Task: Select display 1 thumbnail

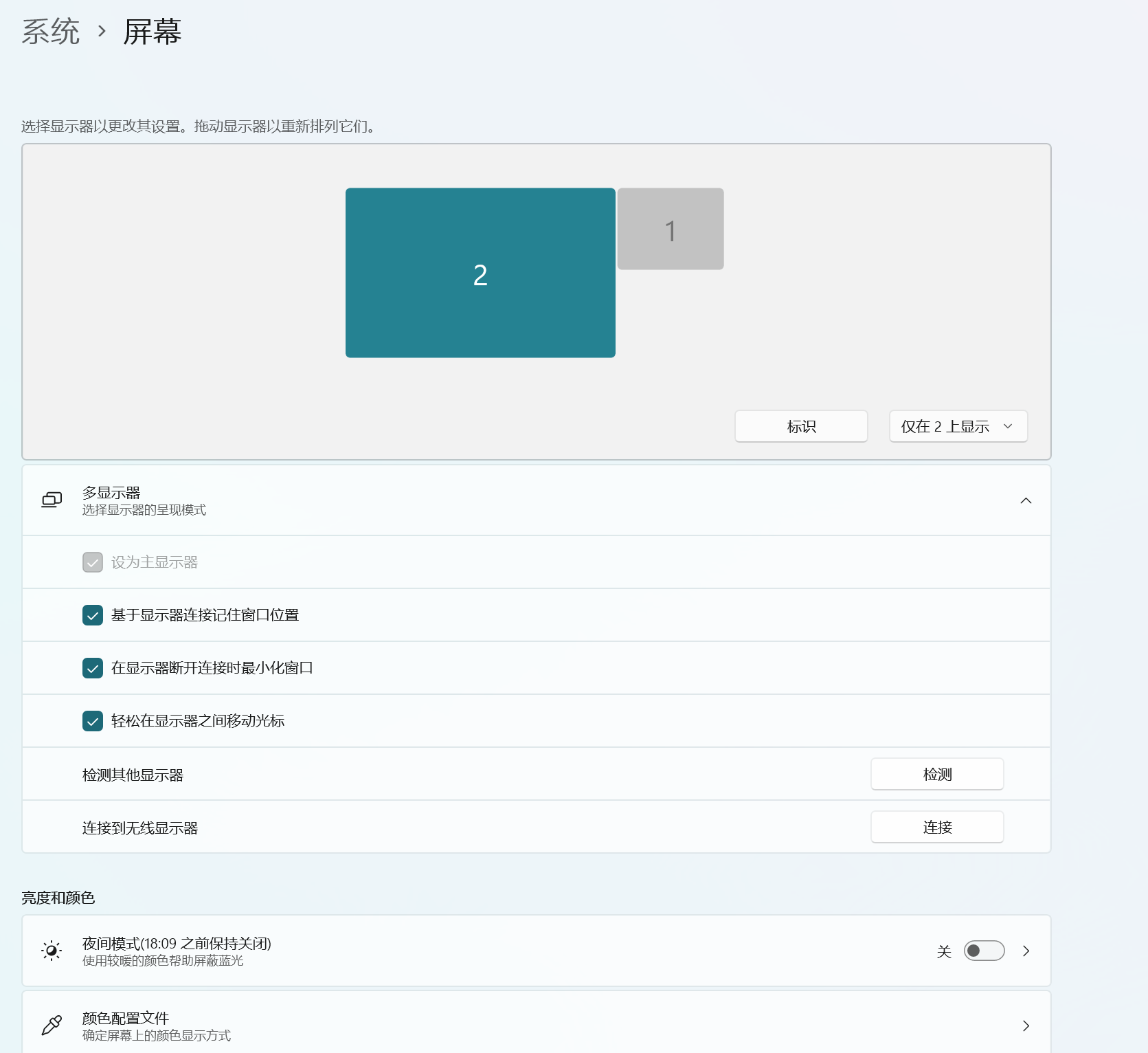Action: point(671,229)
